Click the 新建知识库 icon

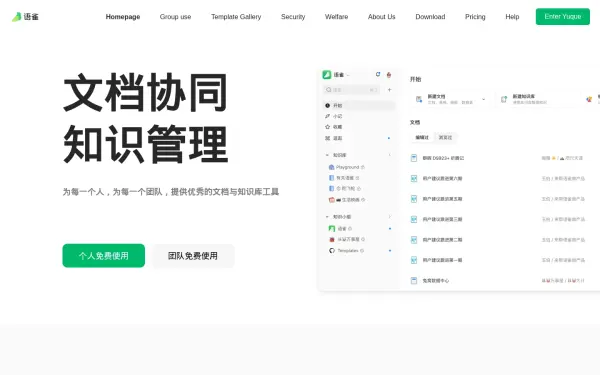click(x=504, y=99)
